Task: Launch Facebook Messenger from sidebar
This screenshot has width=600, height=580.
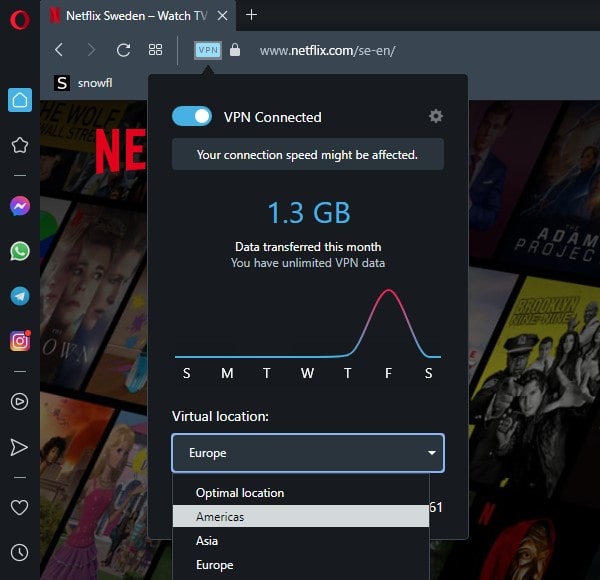Action: [20, 206]
